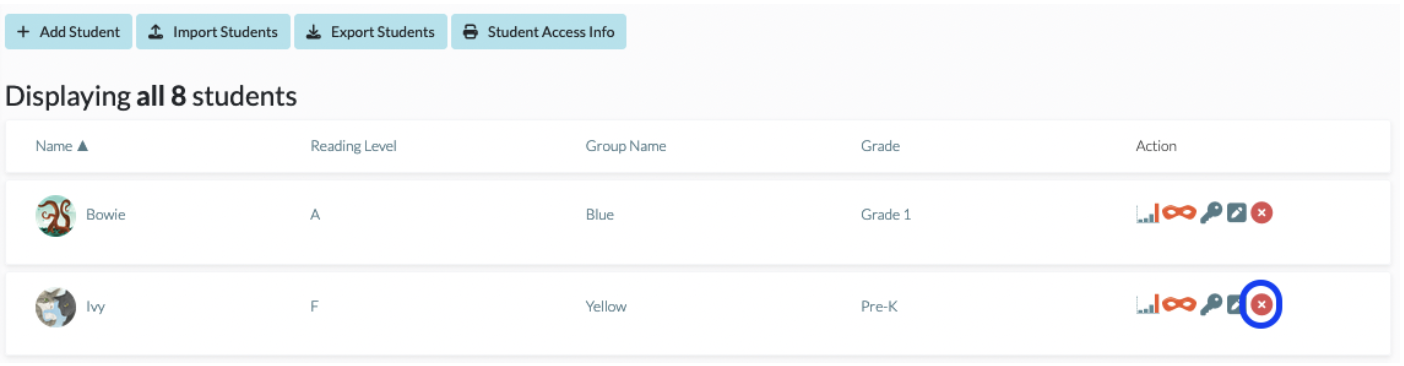1404x366 pixels.
Task: Sort by Group Name column header
Action: (626, 146)
